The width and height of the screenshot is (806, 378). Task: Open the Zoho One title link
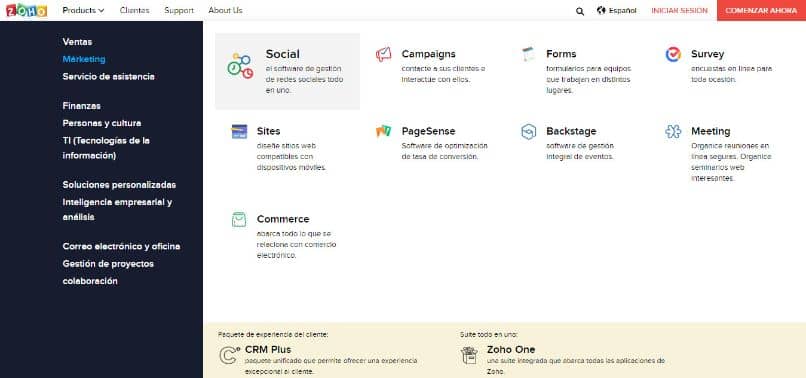tap(511, 350)
